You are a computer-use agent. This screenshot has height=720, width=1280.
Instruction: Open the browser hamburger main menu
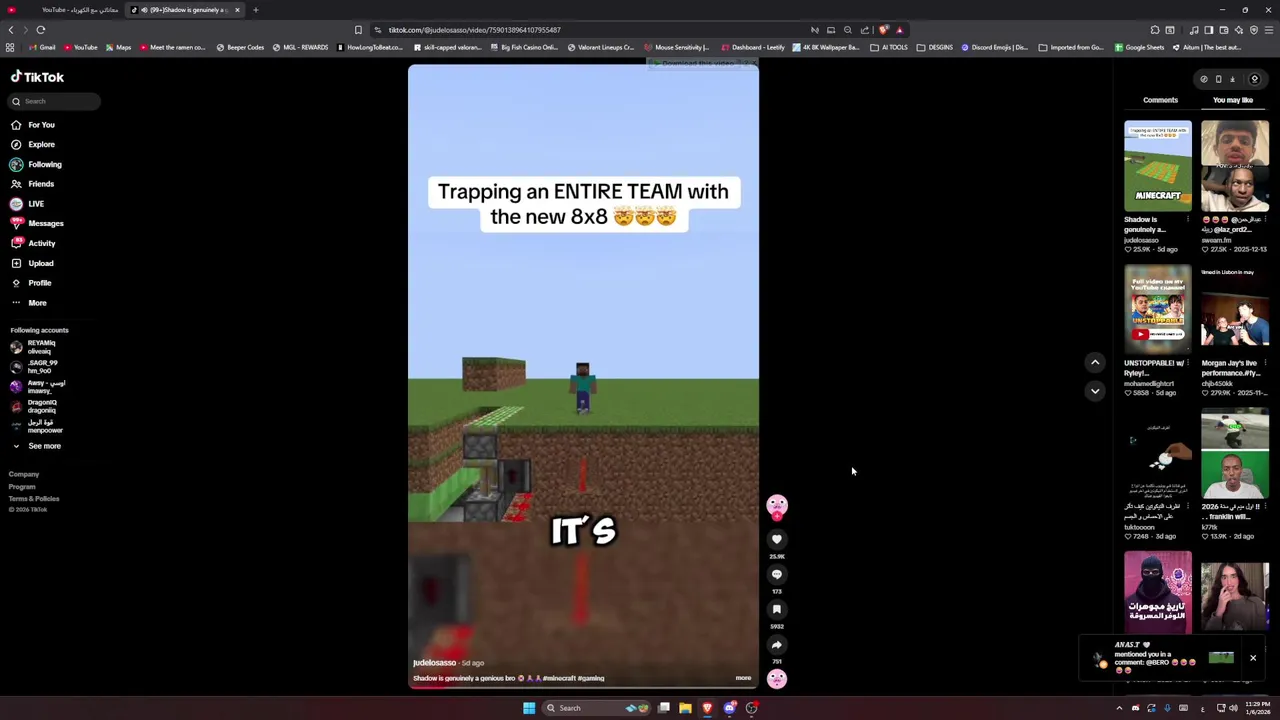tap(1269, 30)
